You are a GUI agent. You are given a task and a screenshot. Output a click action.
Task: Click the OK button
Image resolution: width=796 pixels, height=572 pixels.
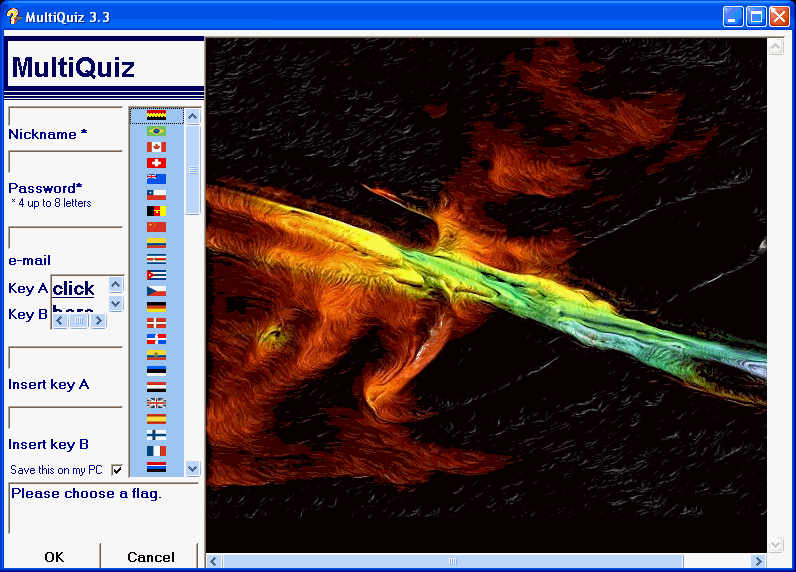(x=54, y=557)
